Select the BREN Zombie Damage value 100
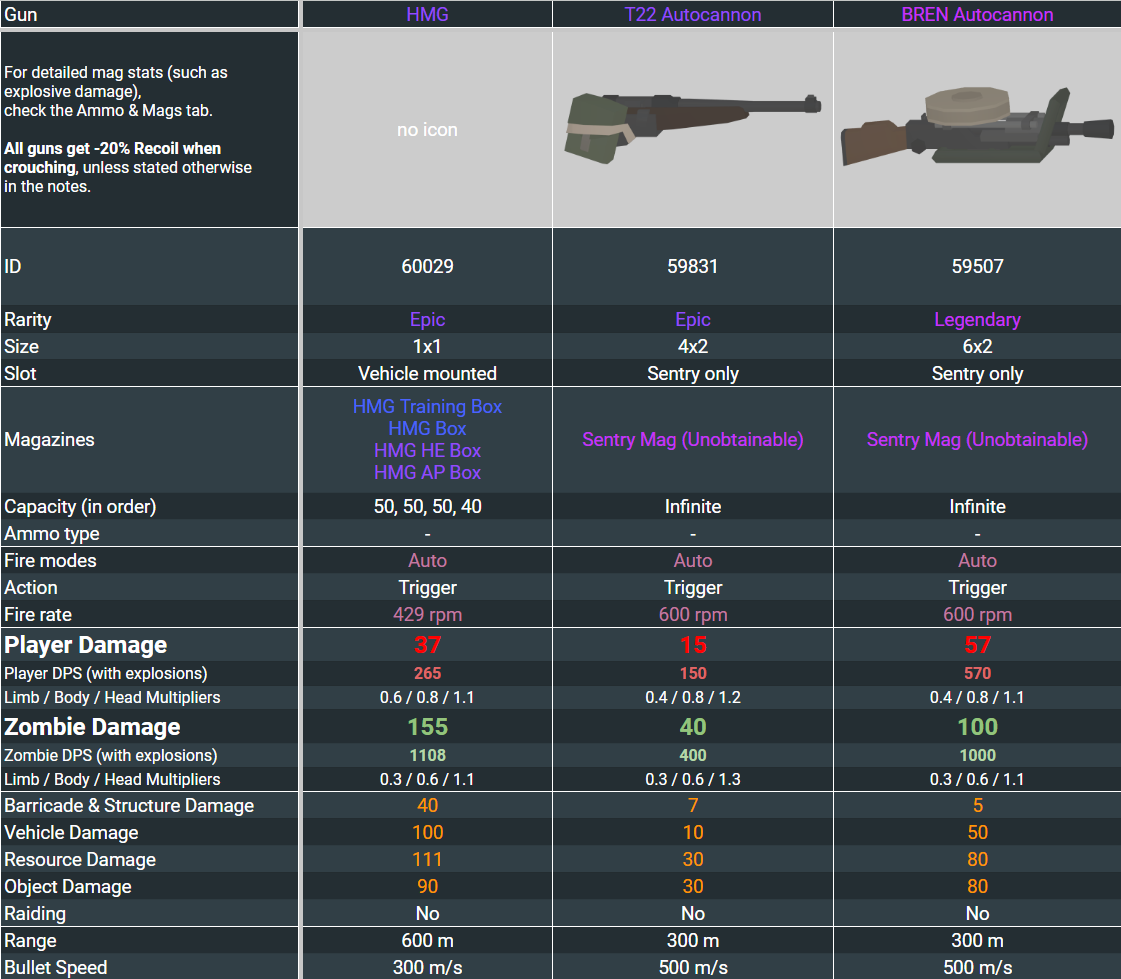Image resolution: width=1121 pixels, height=979 pixels. 977,727
